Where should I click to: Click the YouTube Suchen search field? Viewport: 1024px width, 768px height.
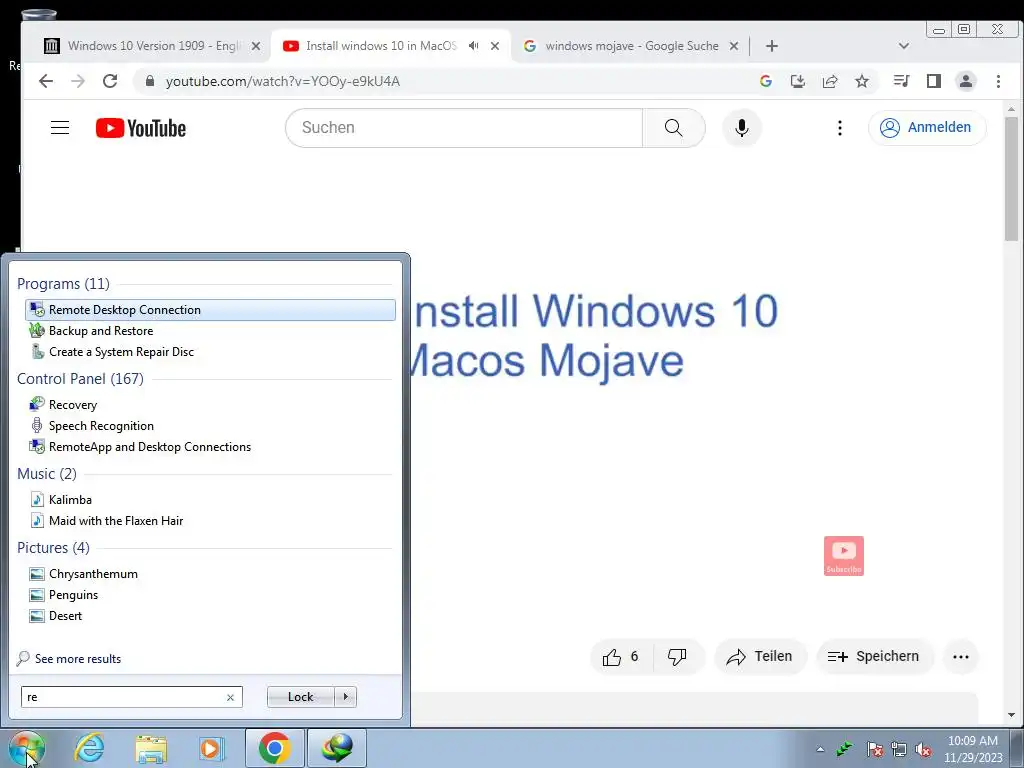[x=464, y=127]
